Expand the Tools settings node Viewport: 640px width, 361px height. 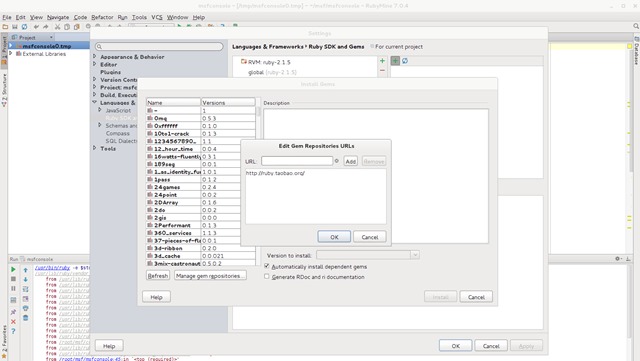point(95,148)
